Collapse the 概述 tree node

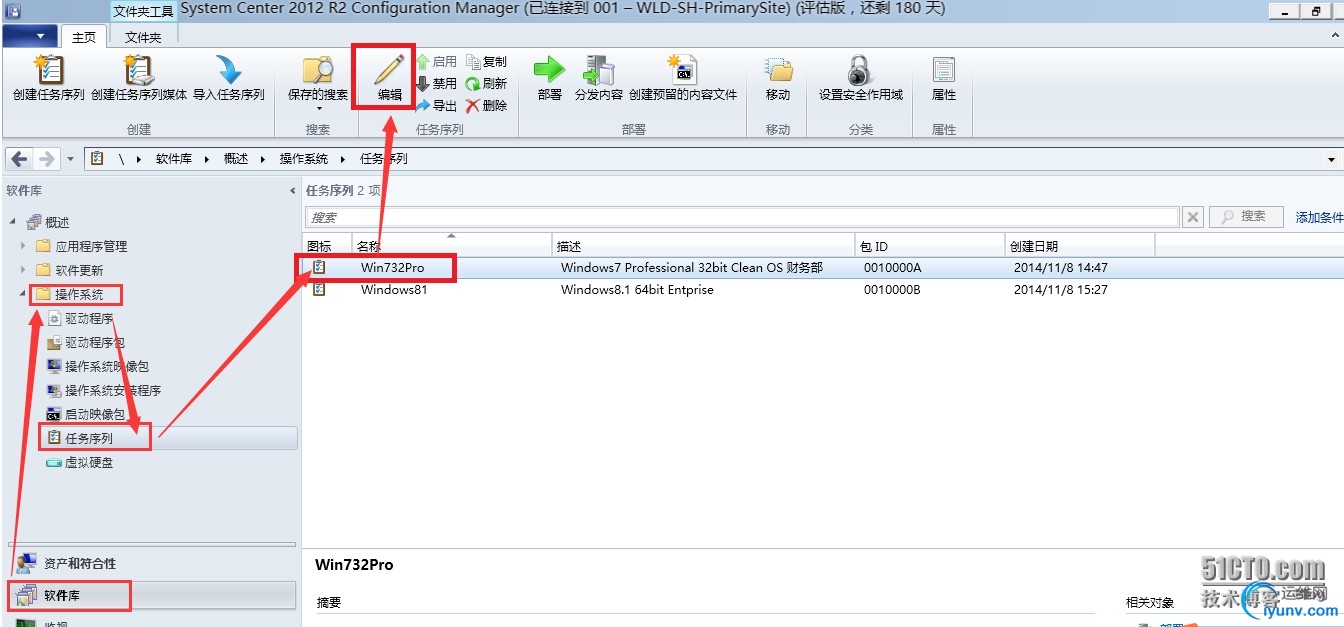pos(13,222)
